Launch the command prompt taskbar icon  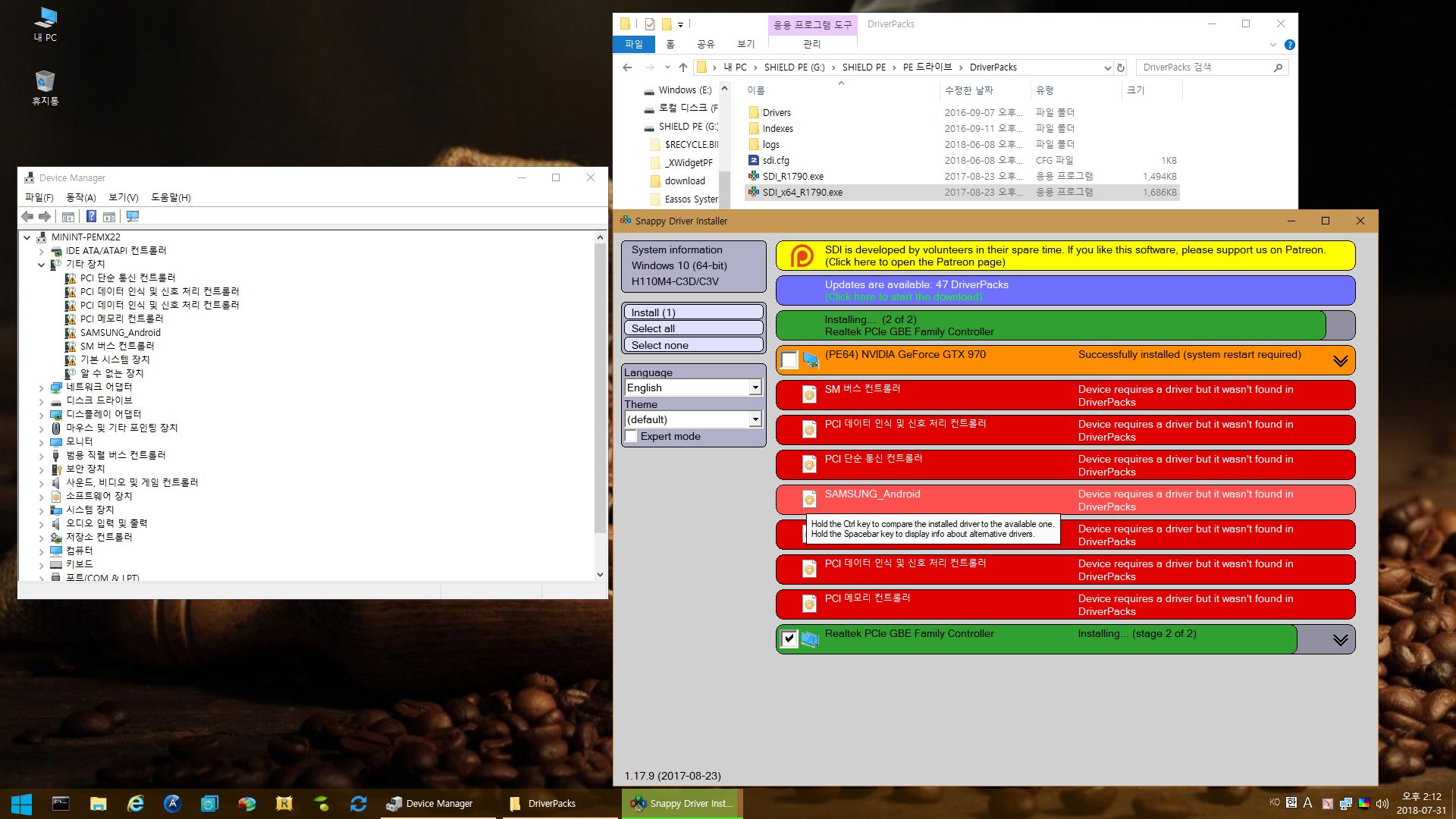61,804
